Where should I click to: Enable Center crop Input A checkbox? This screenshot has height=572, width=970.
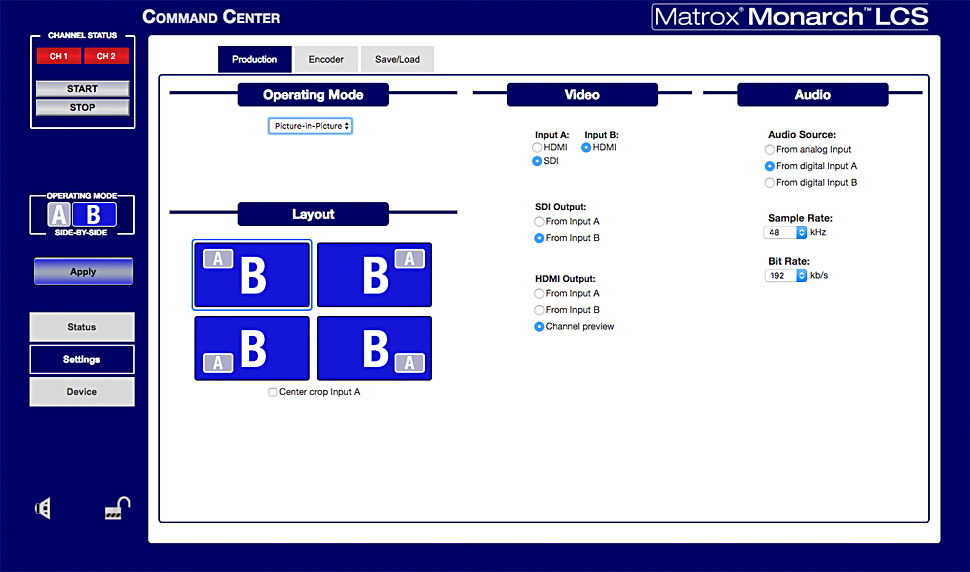273,392
